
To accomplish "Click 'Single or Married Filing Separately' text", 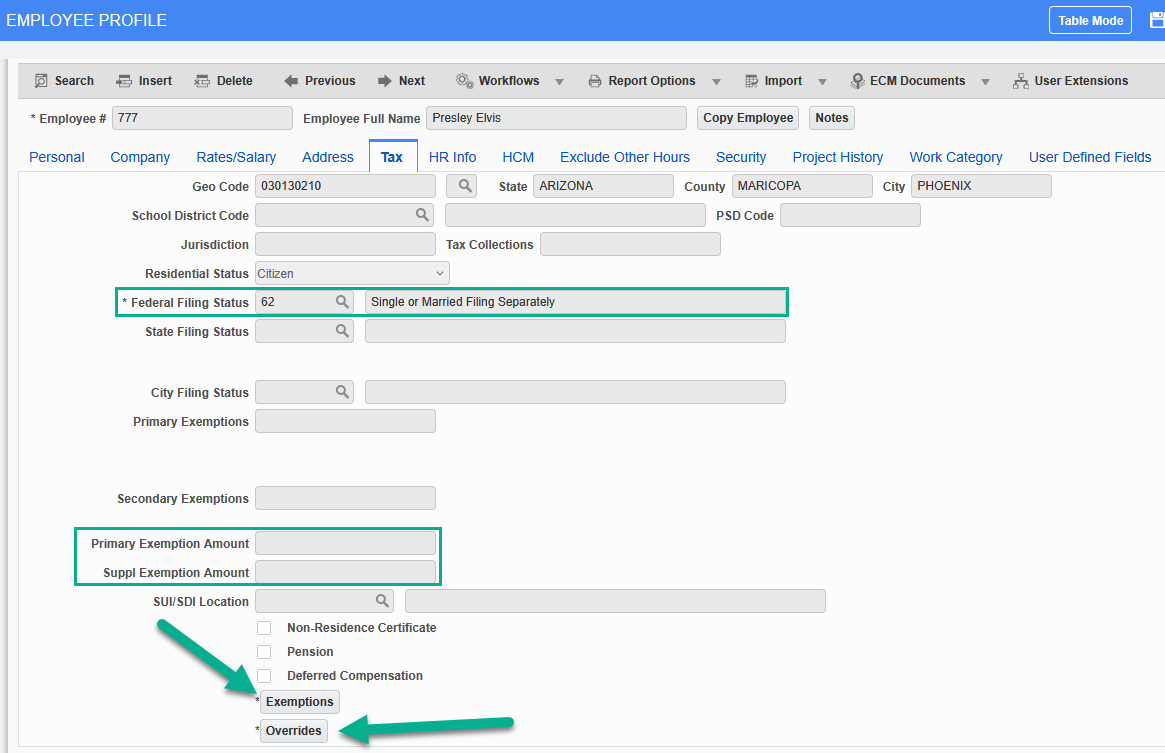I will click(x=463, y=302).
